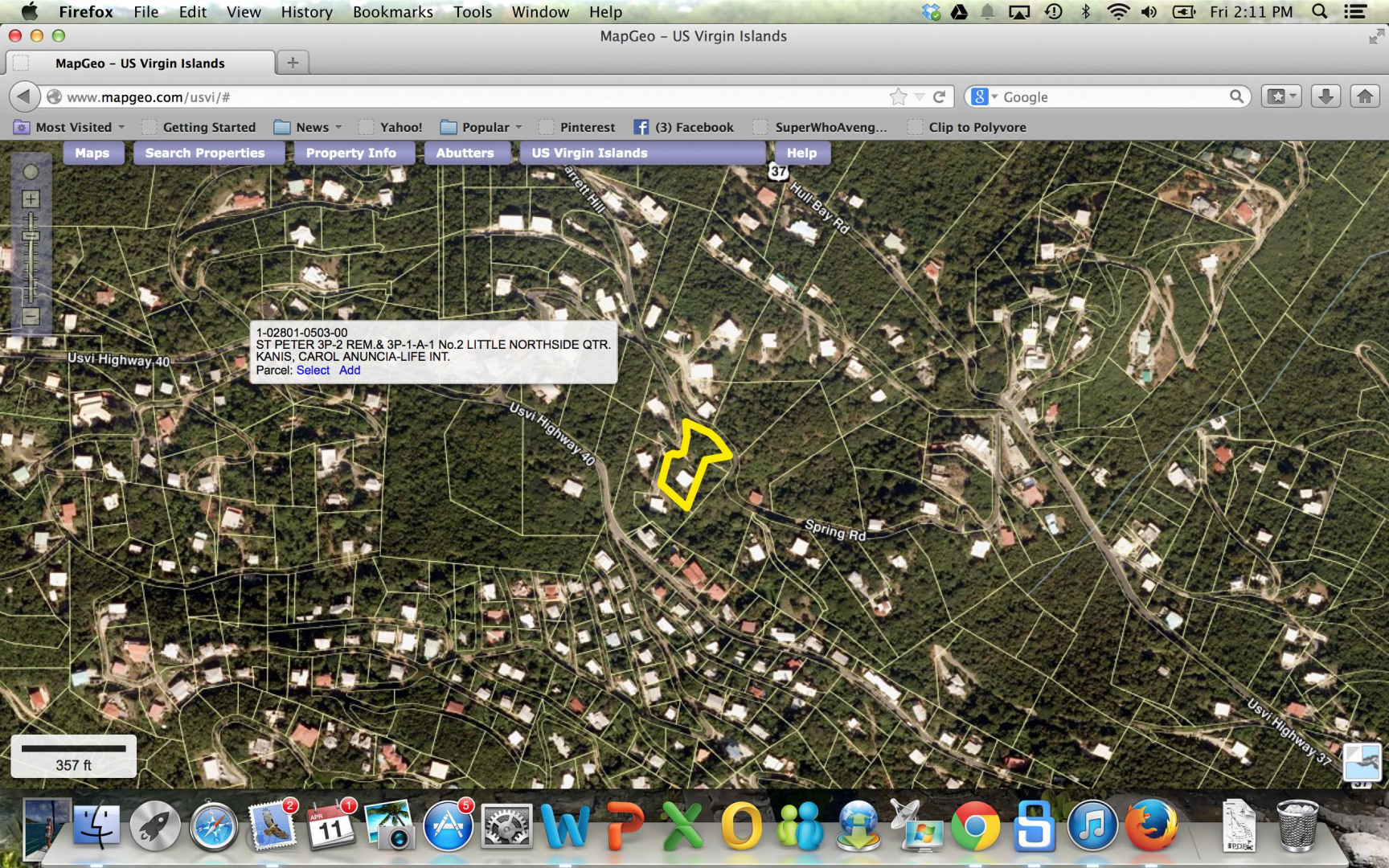Click the map zoom slider handle
The width and height of the screenshot is (1389, 868).
point(31,236)
